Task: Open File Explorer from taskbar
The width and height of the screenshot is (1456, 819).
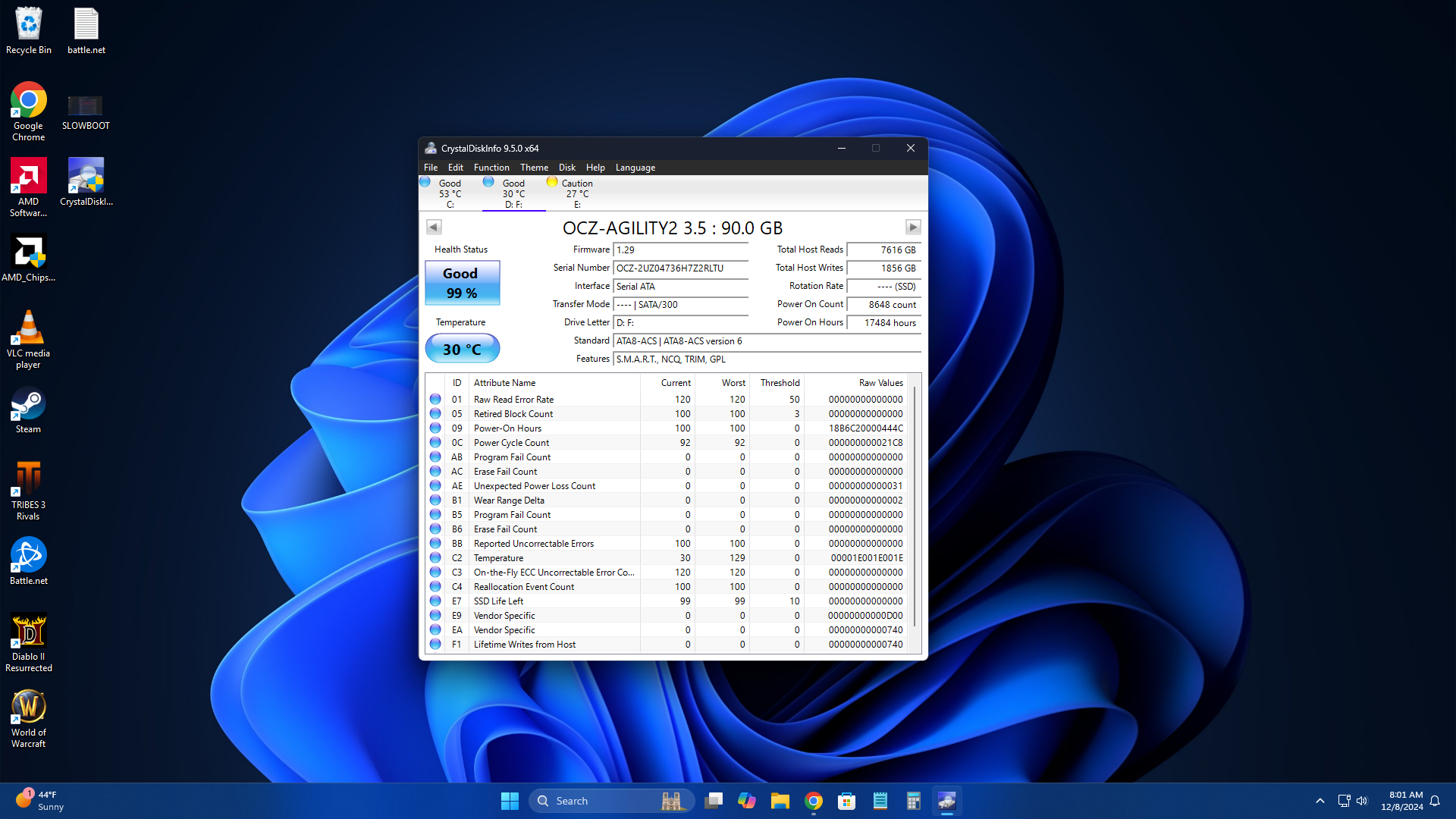Action: (x=780, y=801)
